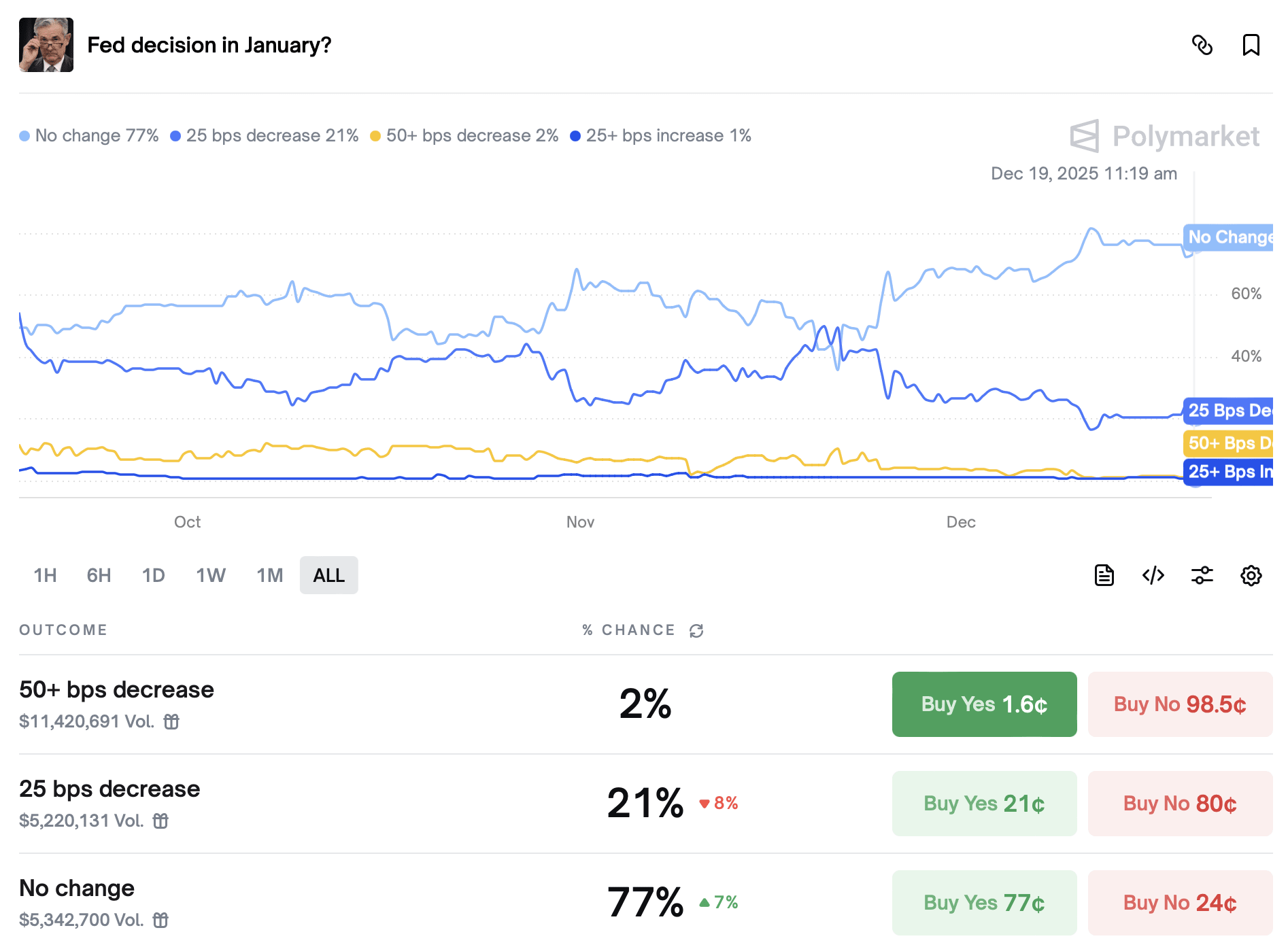1288x945 pixels.
Task: Click rewards gift icon for 50+ bps decrease
Action: pos(171,721)
